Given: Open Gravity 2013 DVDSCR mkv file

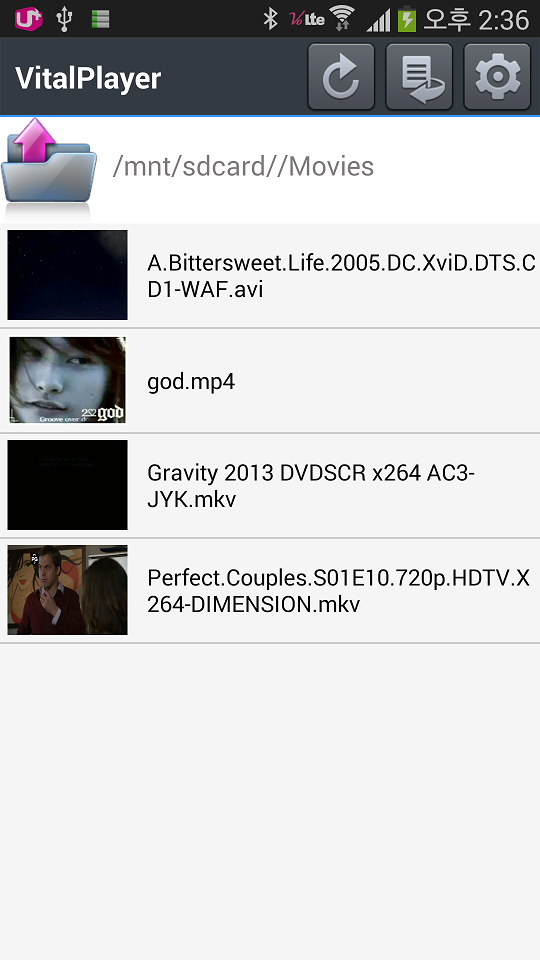Looking at the screenshot, I should point(270,486).
